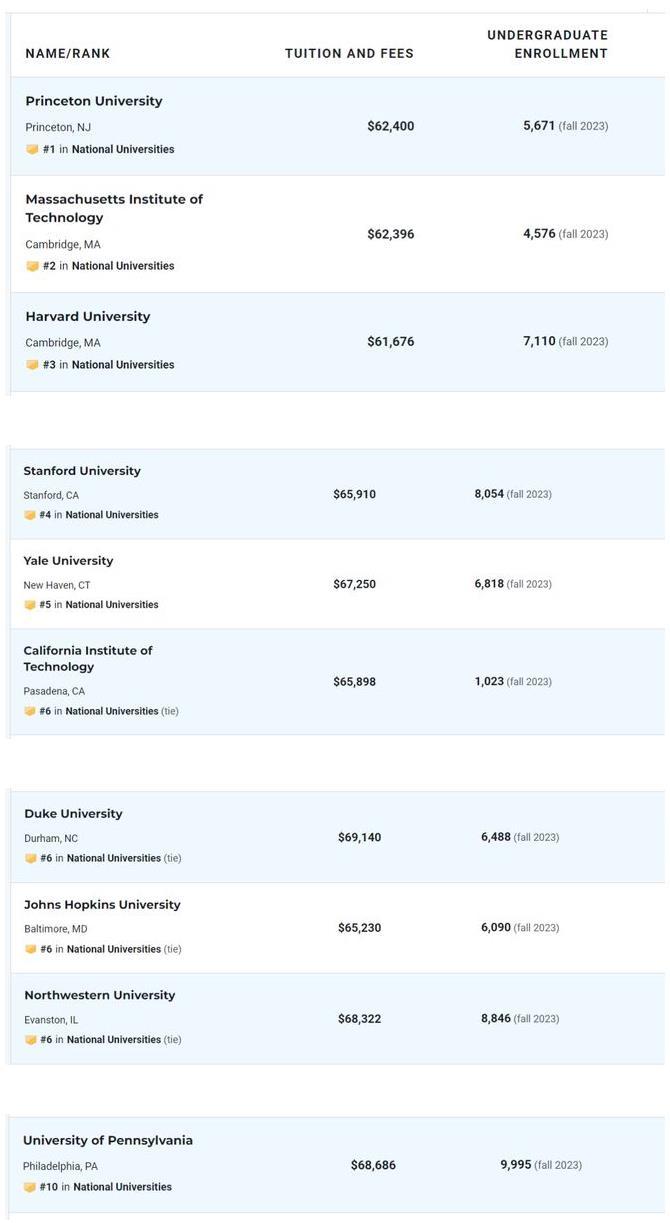This screenshot has height=1223, width=670.
Task: Sort by the Tuition and Fees header
Action: (349, 54)
